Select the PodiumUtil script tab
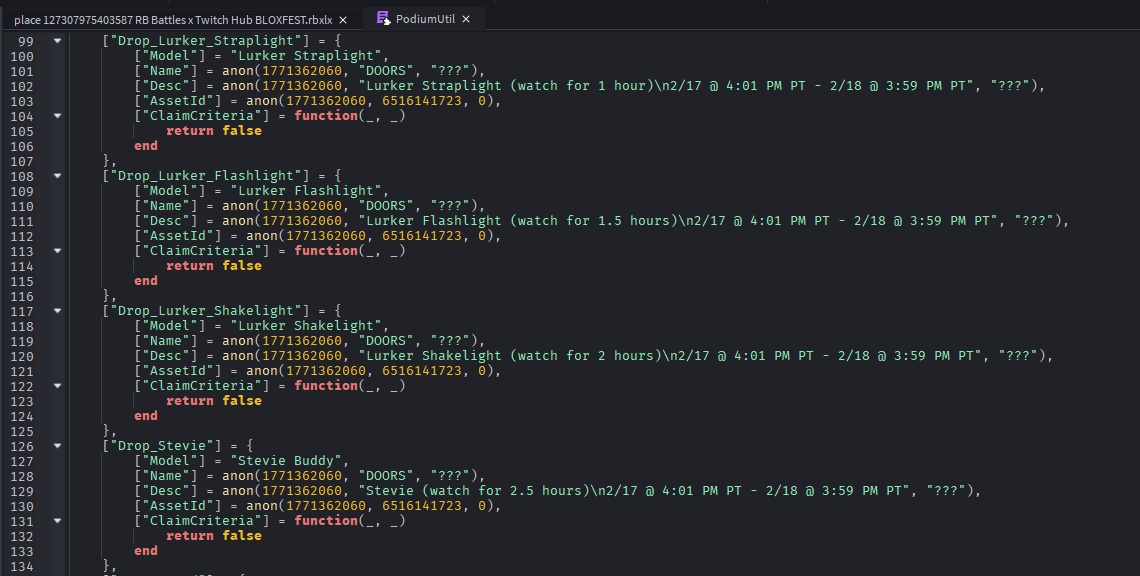Image resolution: width=1140 pixels, height=576 pixels. (x=424, y=19)
